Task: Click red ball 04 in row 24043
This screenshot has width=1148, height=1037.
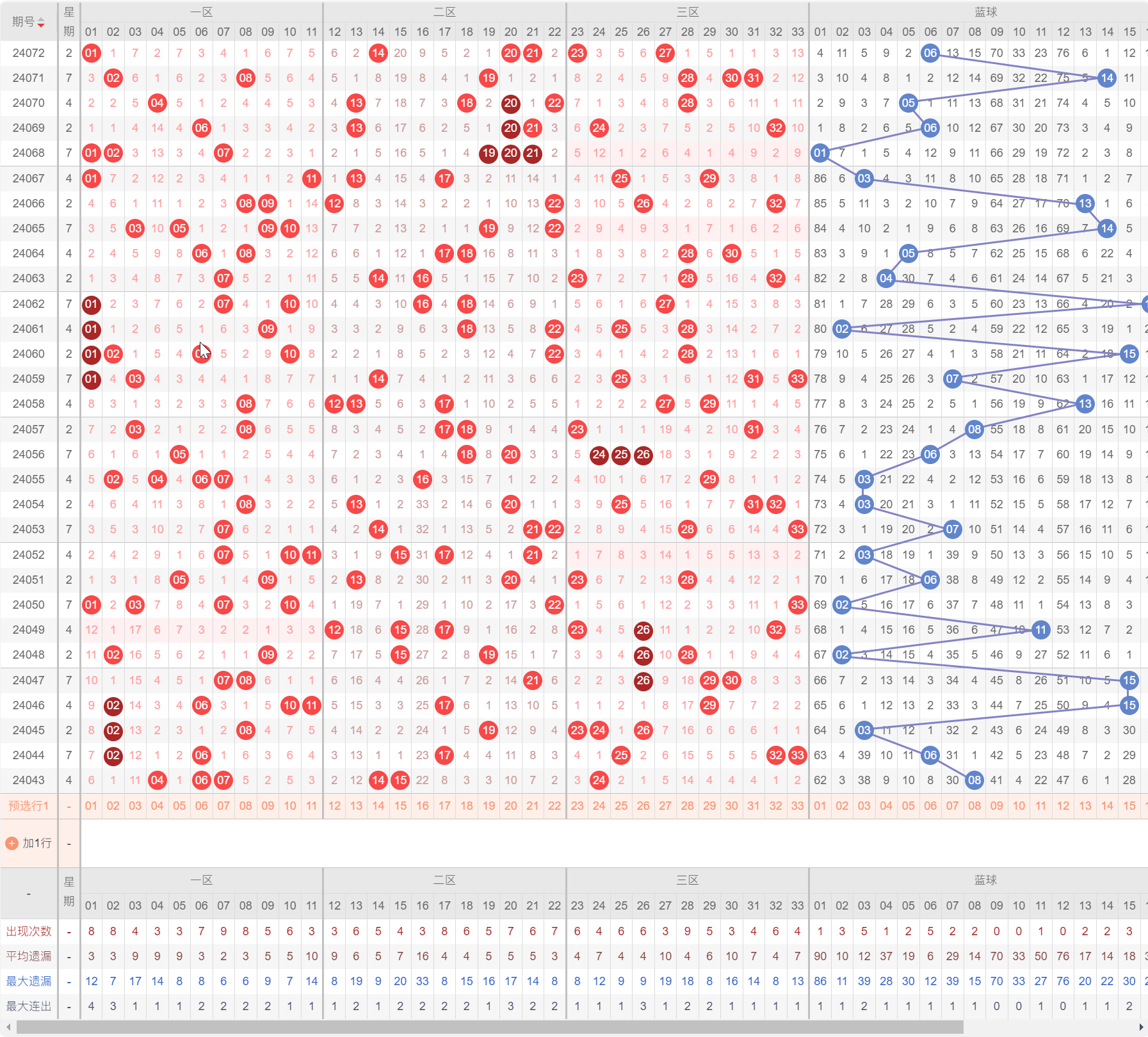Action: tap(158, 780)
